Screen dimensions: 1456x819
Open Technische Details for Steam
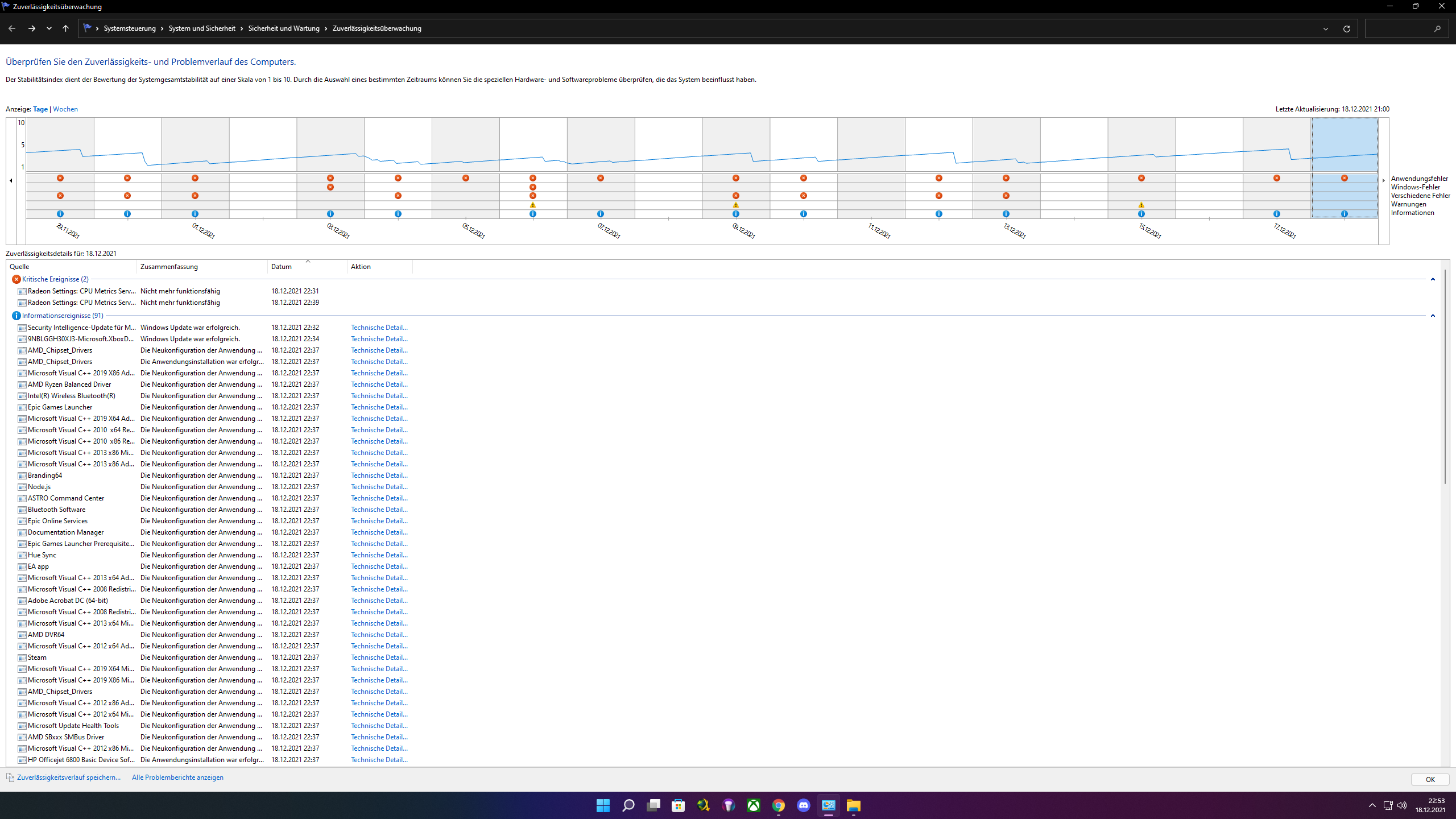(379, 657)
